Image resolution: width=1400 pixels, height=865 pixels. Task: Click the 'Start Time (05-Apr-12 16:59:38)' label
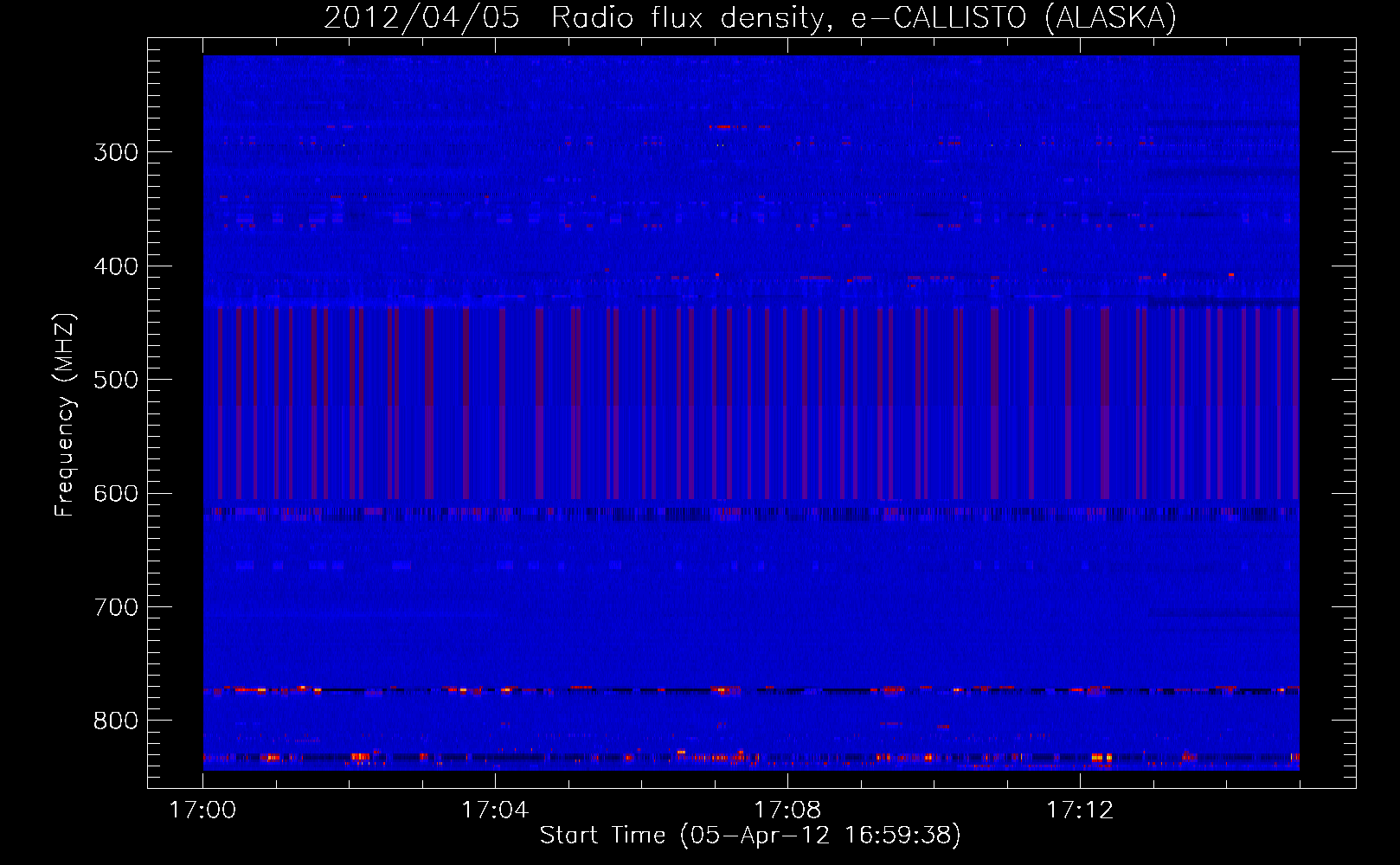pyautogui.click(x=750, y=836)
